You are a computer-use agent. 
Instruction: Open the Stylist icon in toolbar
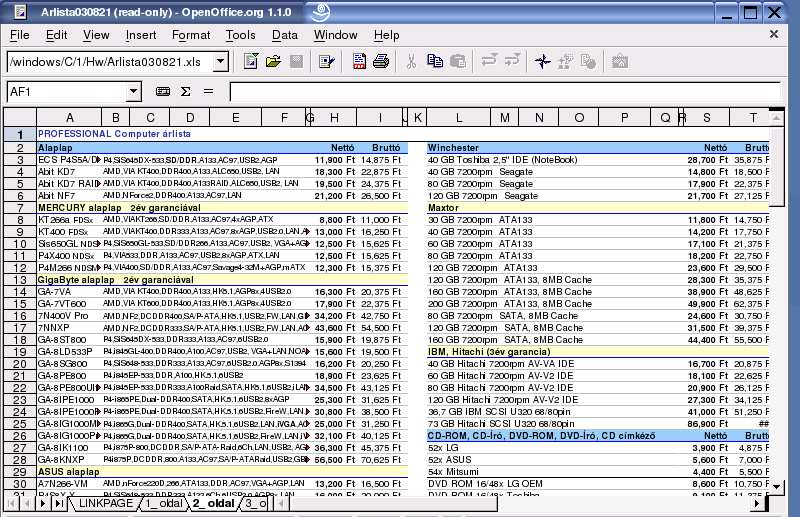565,62
